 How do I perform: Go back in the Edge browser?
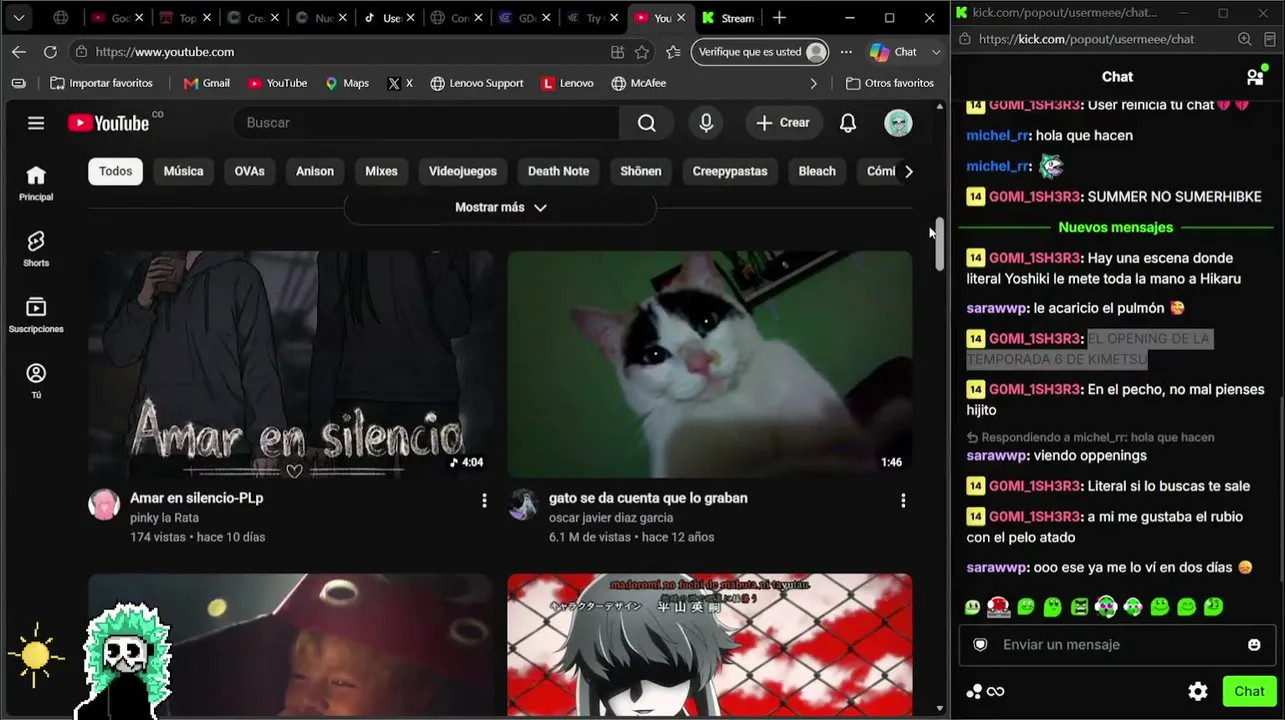coord(19,52)
